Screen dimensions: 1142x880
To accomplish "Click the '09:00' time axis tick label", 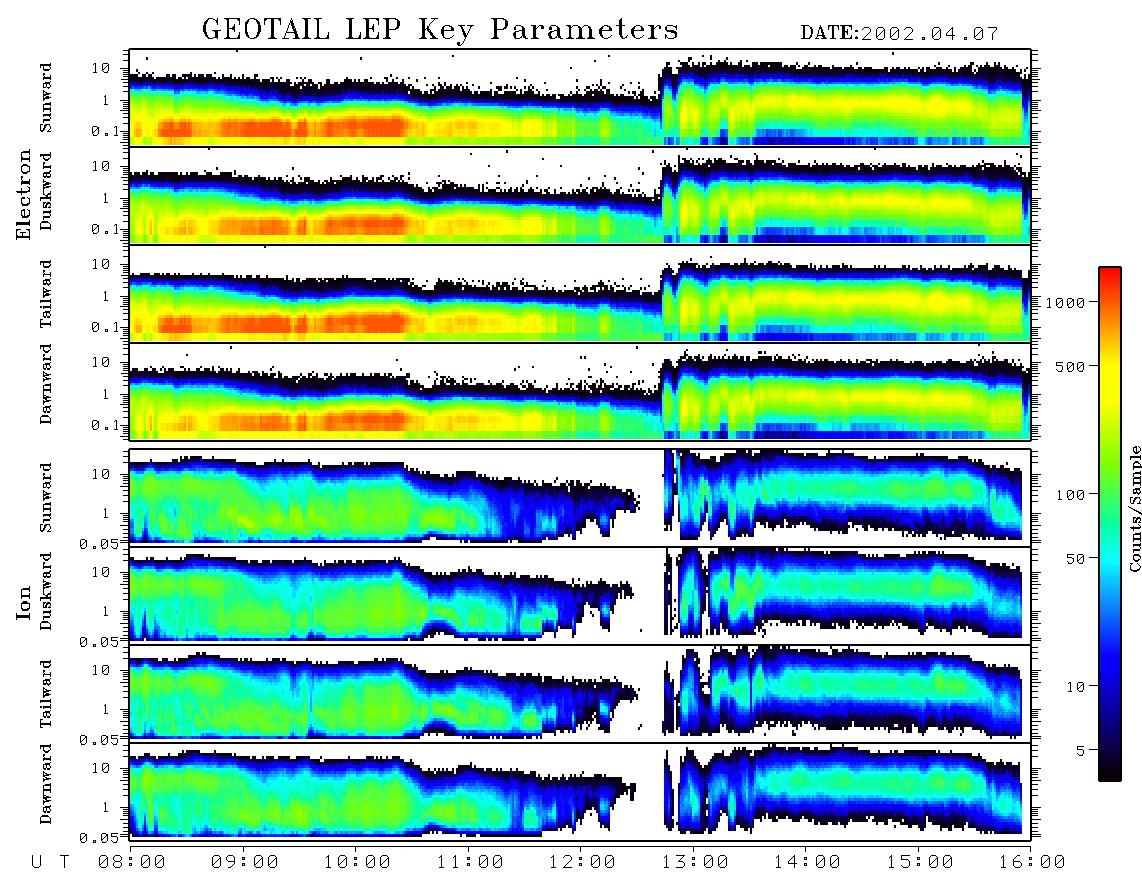I will tap(245, 862).
